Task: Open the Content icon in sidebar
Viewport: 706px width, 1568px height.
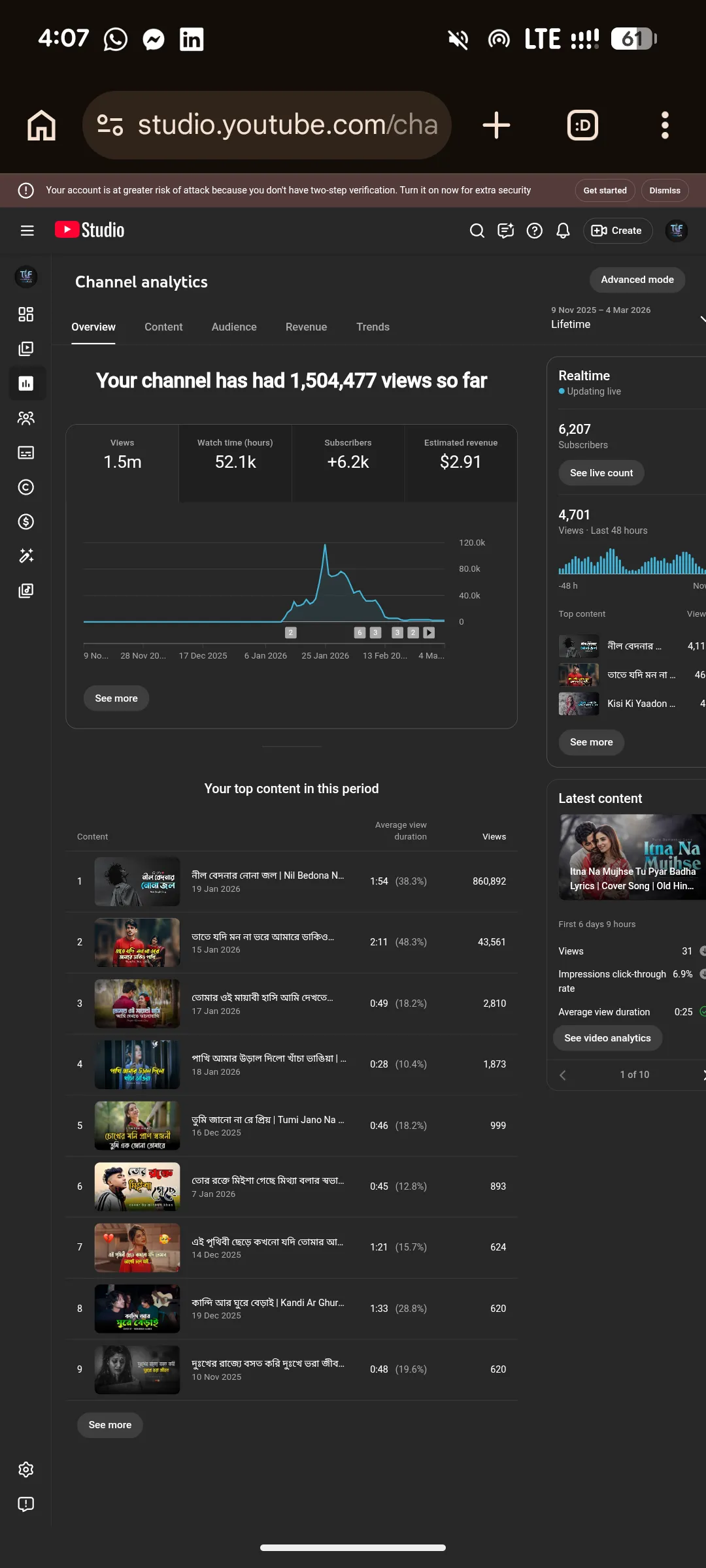Action: pos(25,349)
